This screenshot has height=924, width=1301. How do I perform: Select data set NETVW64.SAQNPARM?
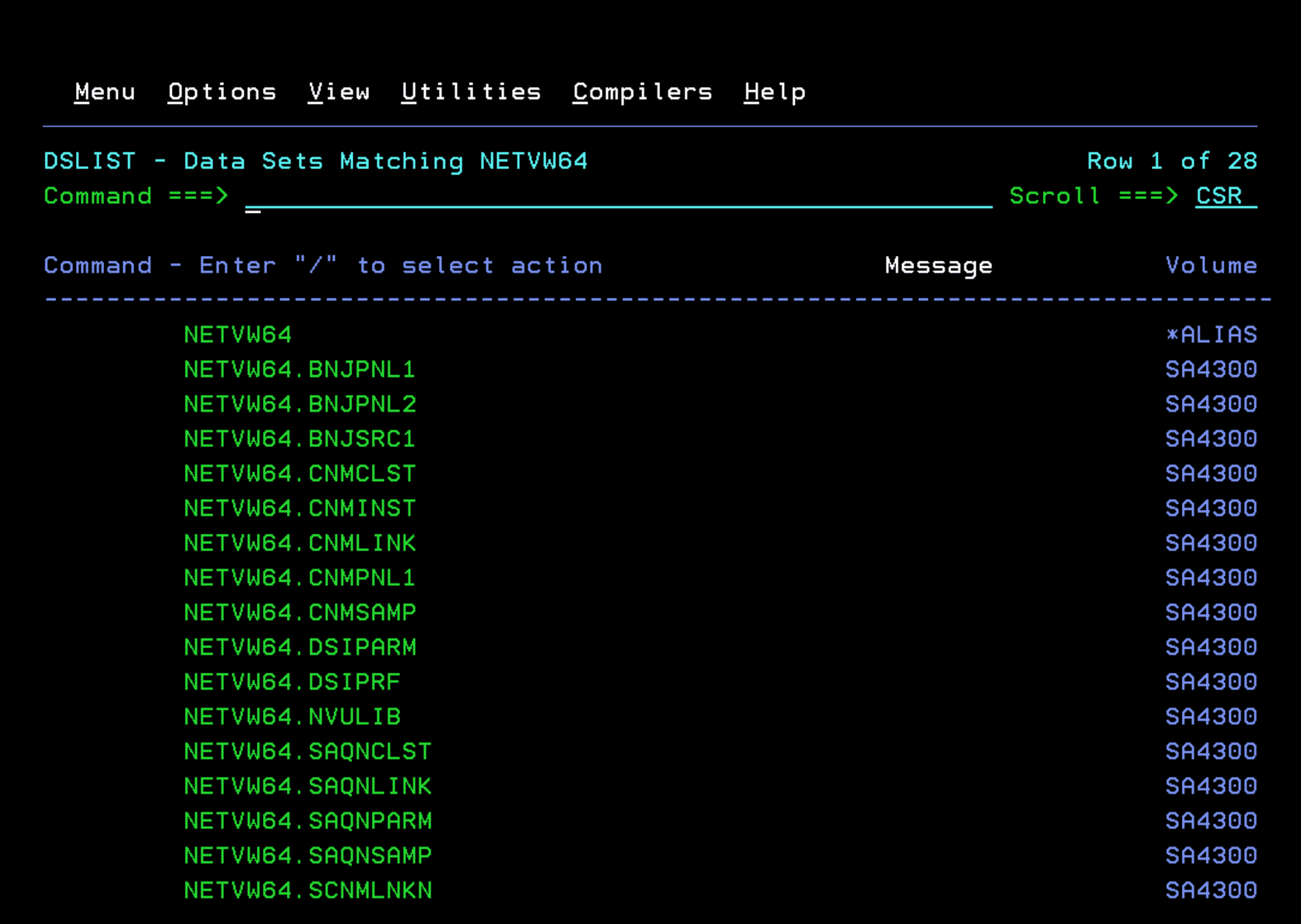[x=307, y=821]
